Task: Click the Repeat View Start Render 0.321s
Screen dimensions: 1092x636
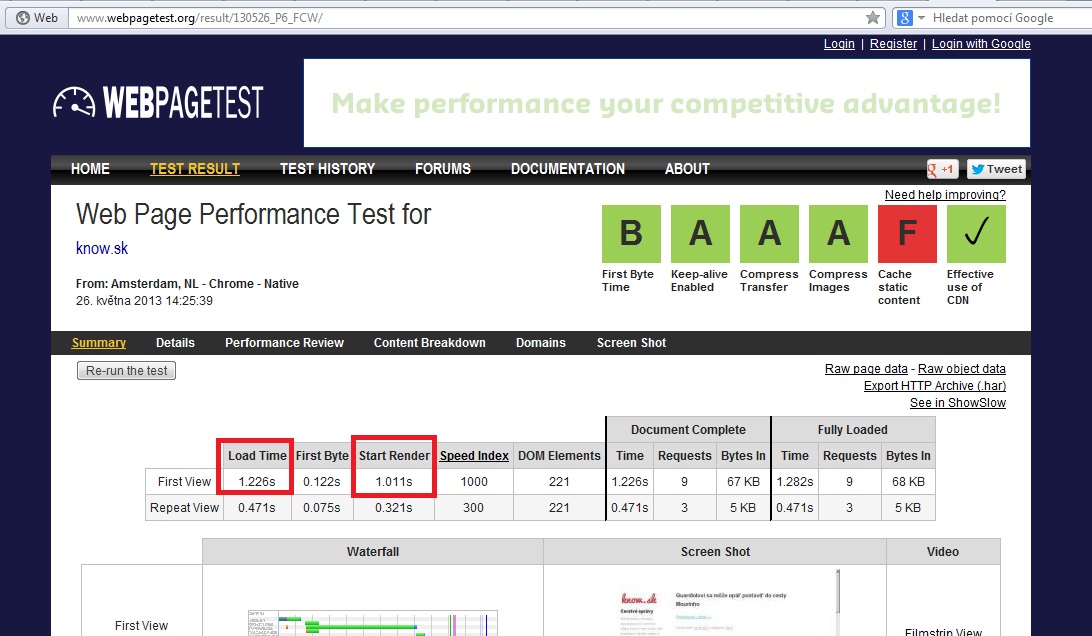Action: 393,508
